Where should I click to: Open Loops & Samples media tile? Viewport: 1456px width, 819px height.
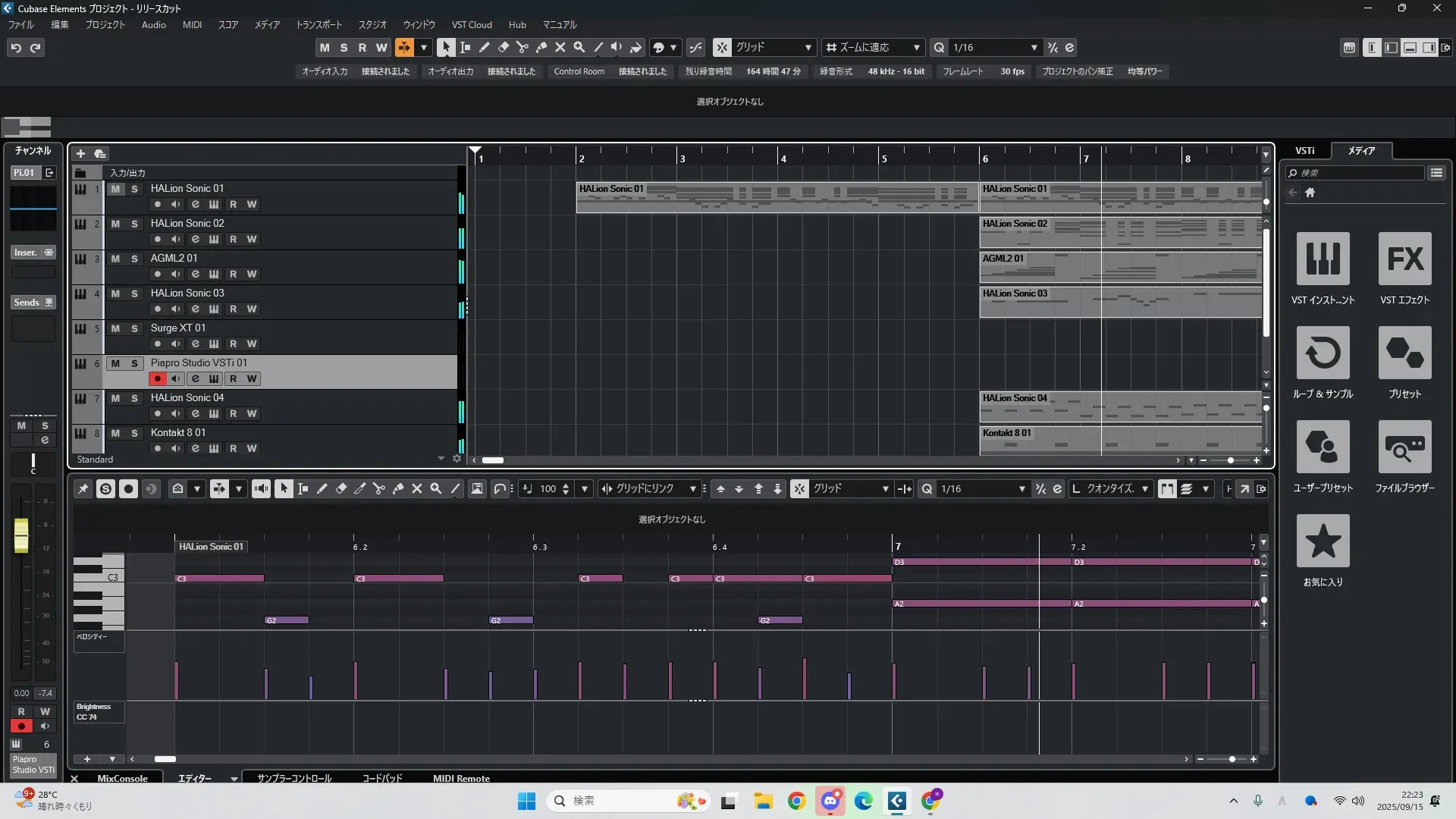1323,353
